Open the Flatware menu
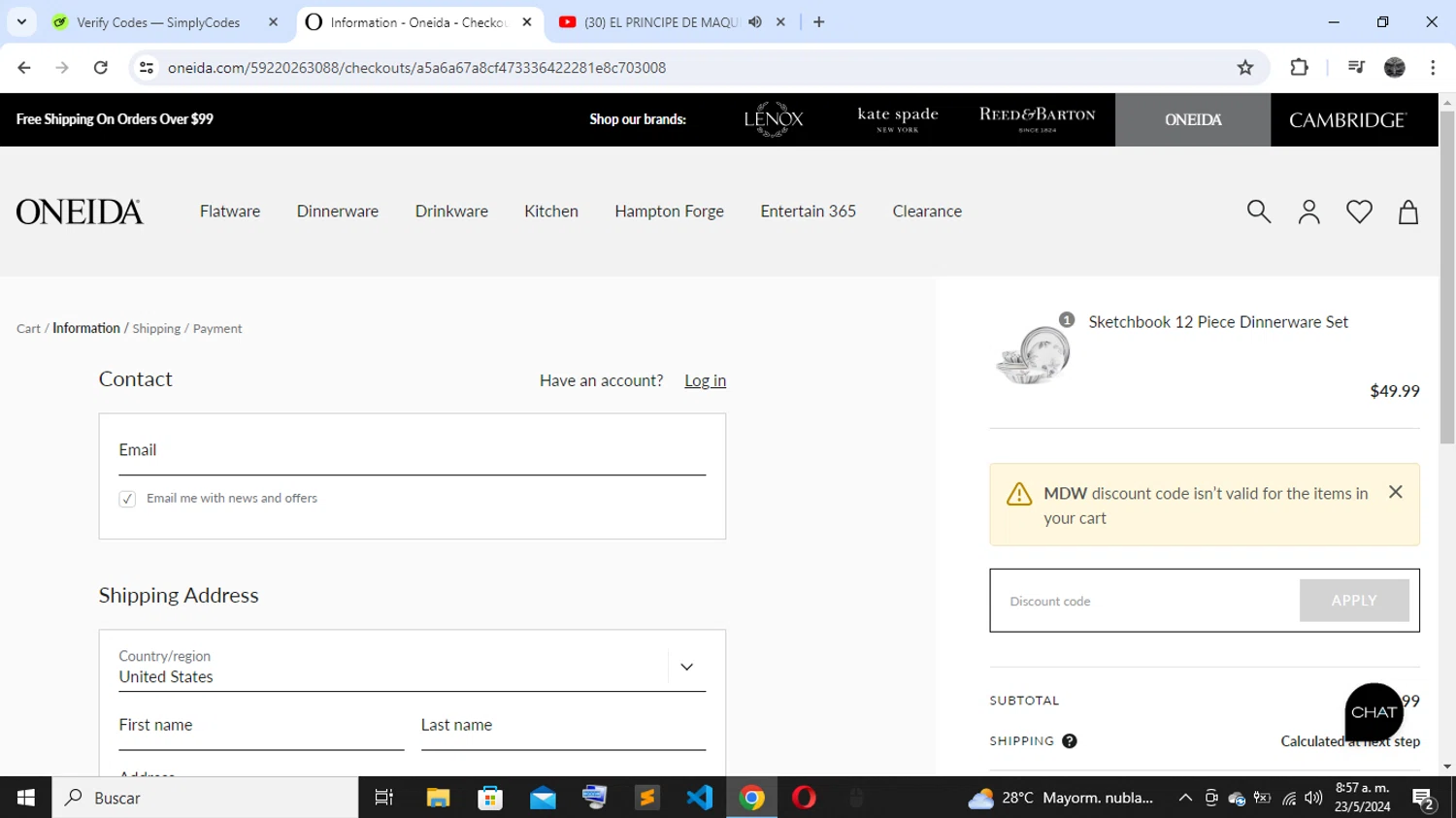Viewport: 1456px width, 818px height. (230, 211)
